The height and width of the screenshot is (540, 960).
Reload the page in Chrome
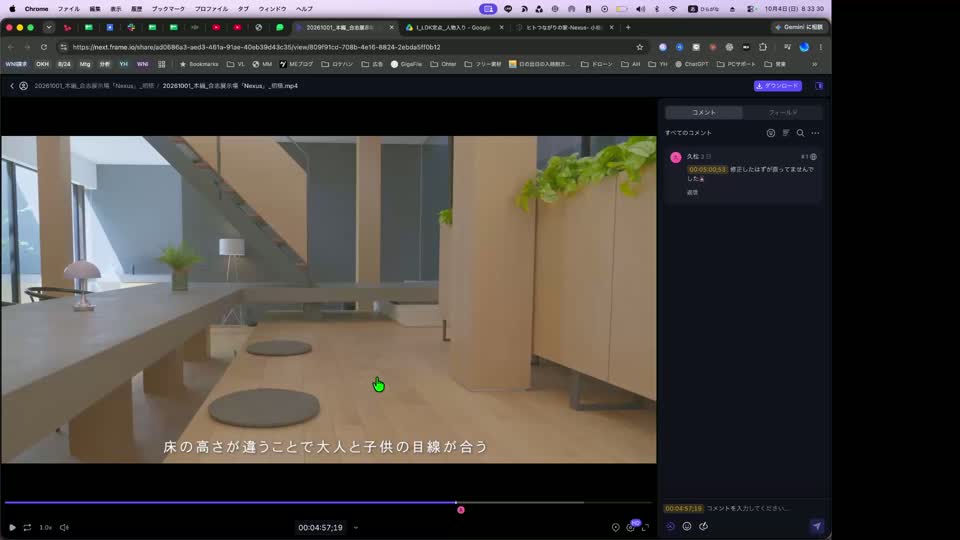point(44,47)
